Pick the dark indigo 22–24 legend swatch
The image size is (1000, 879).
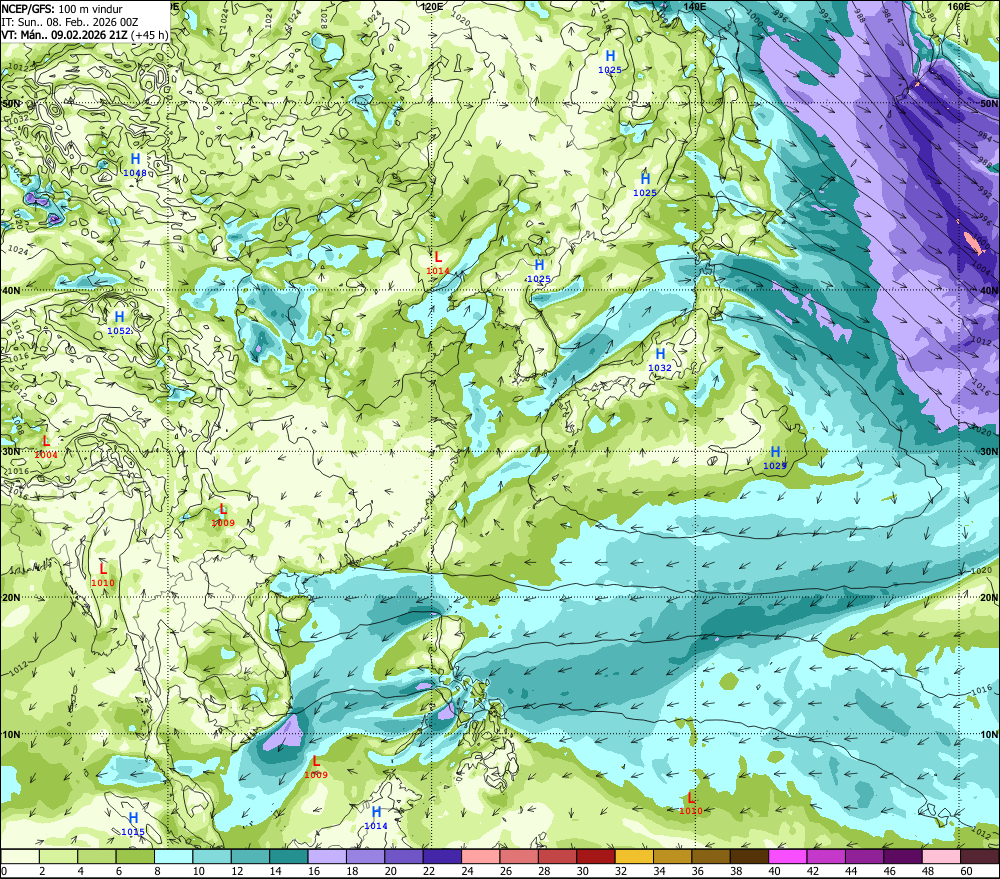click(x=442, y=856)
